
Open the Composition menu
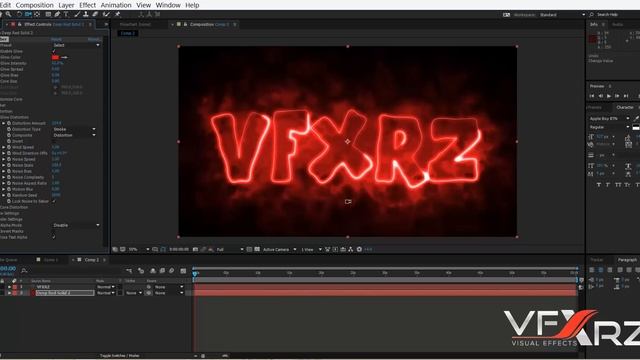34,5
